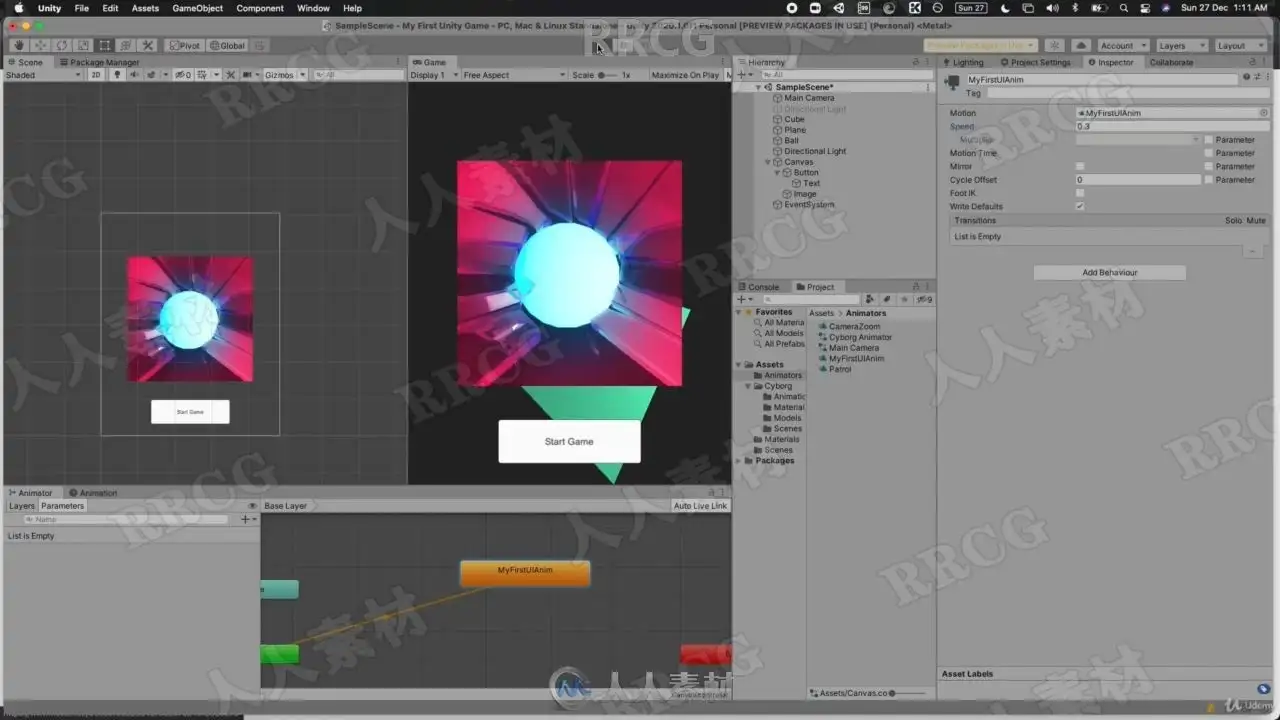
Task: Switch to the Animation tab
Action: 93,493
